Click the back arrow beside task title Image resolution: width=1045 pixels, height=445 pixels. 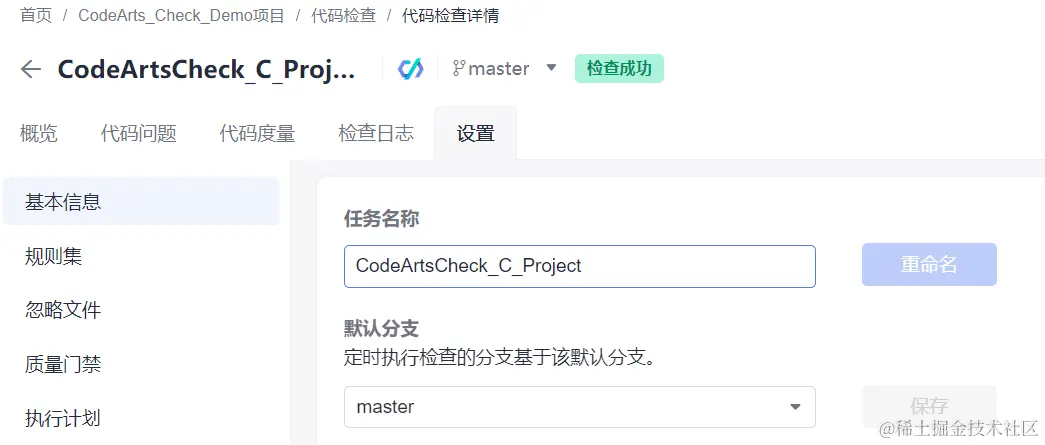click(x=31, y=69)
